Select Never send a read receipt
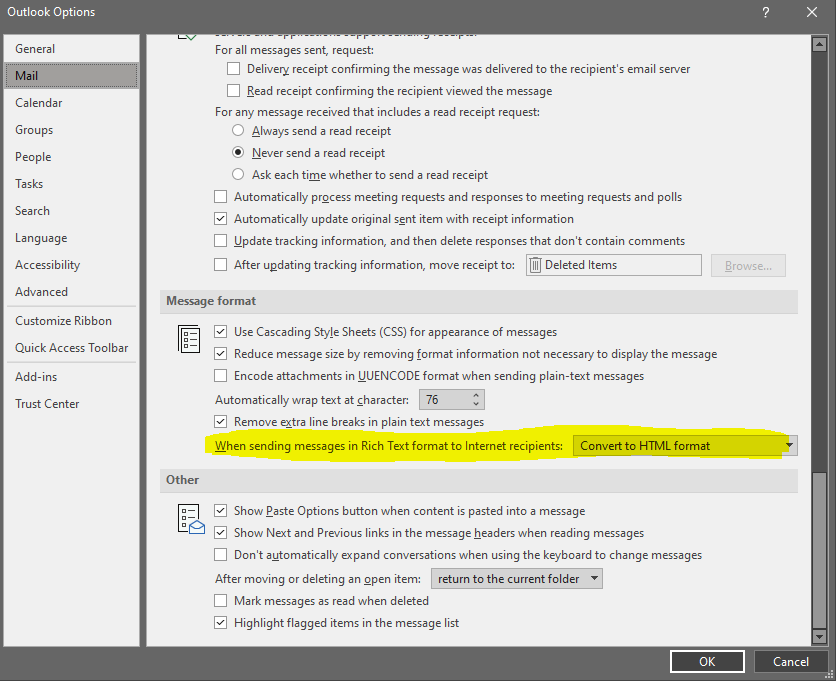Viewport: 836px width, 681px height. (238, 153)
